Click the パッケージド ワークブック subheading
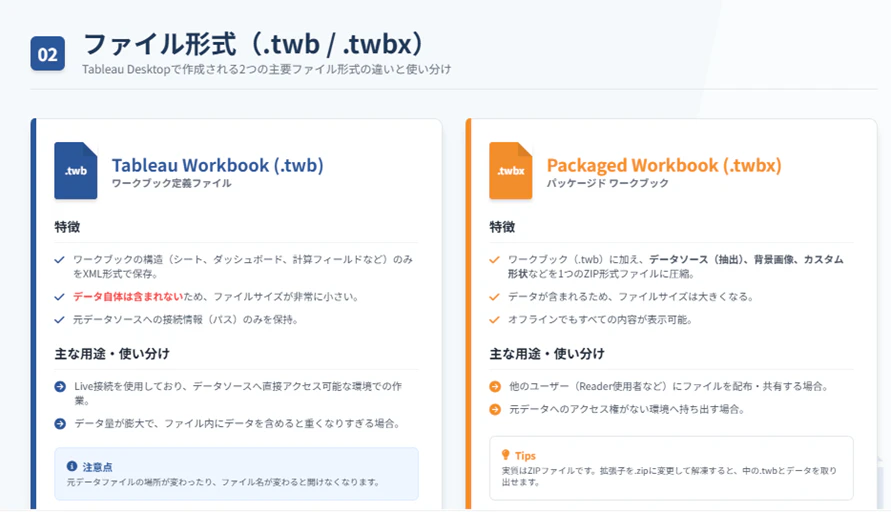This screenshot has width=891, height=512. click(607, 183)
